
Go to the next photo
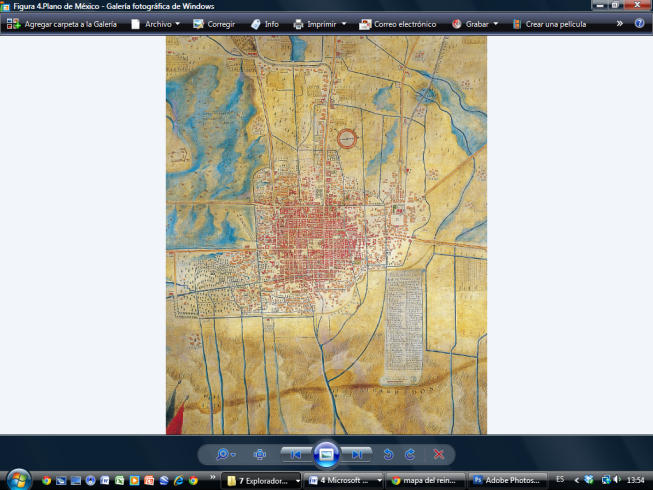click(x=356, y=454)
